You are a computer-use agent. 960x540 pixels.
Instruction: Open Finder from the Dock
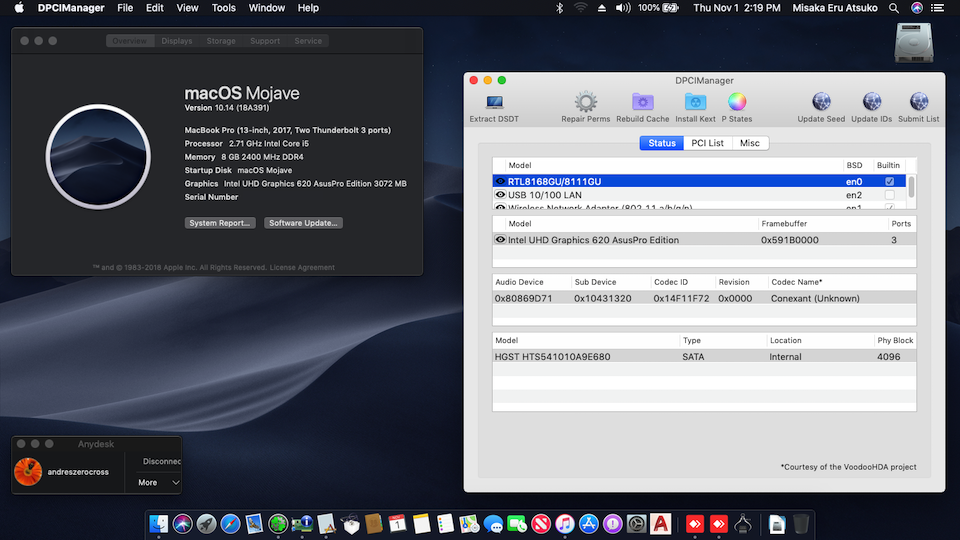click(159, 524)
